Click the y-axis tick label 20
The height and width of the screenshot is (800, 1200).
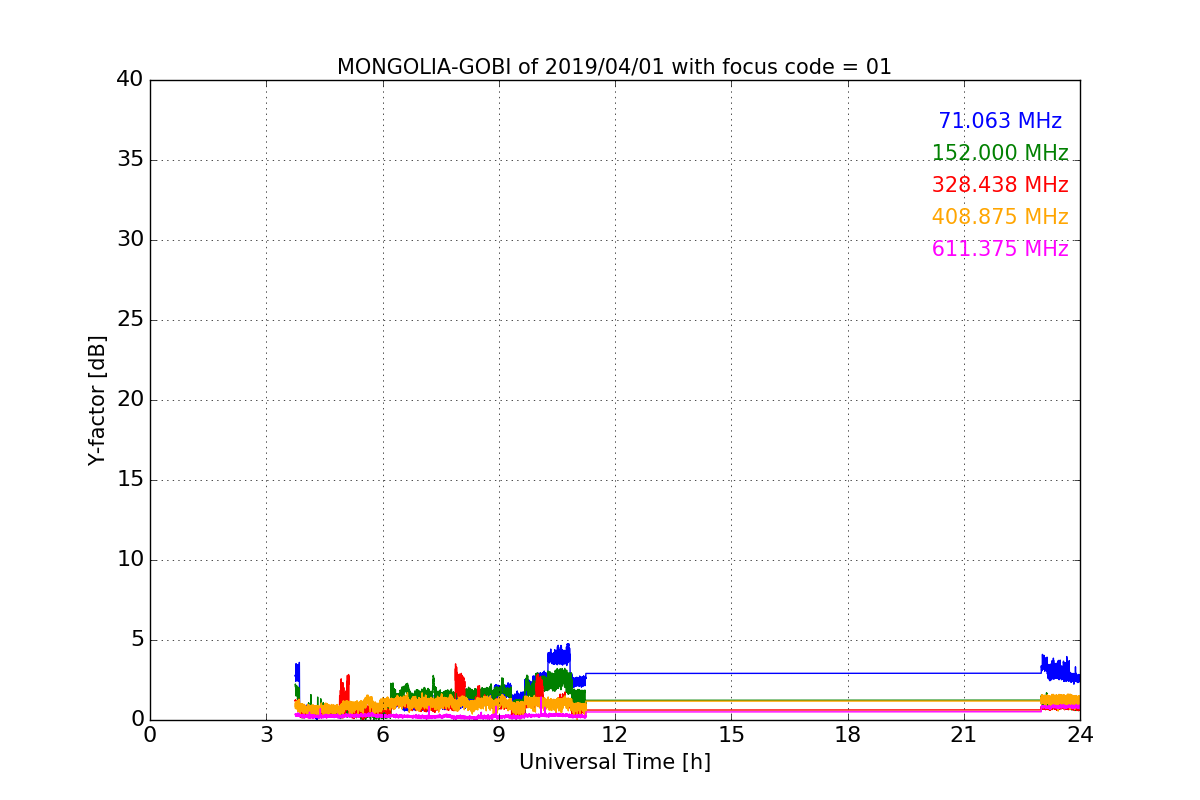click(x=131, y=400)
